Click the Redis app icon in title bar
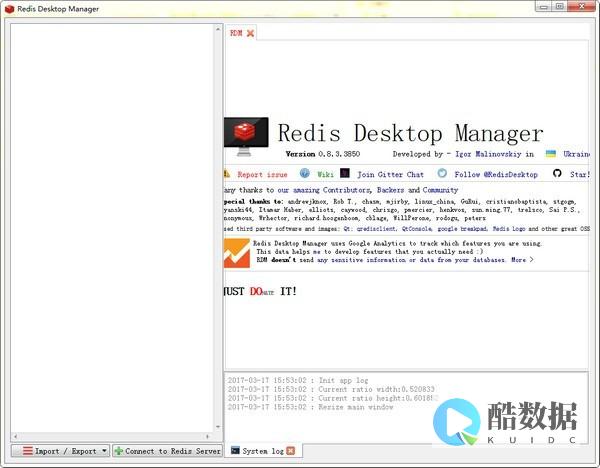The image size is (600, 468). tap(9, 9)
